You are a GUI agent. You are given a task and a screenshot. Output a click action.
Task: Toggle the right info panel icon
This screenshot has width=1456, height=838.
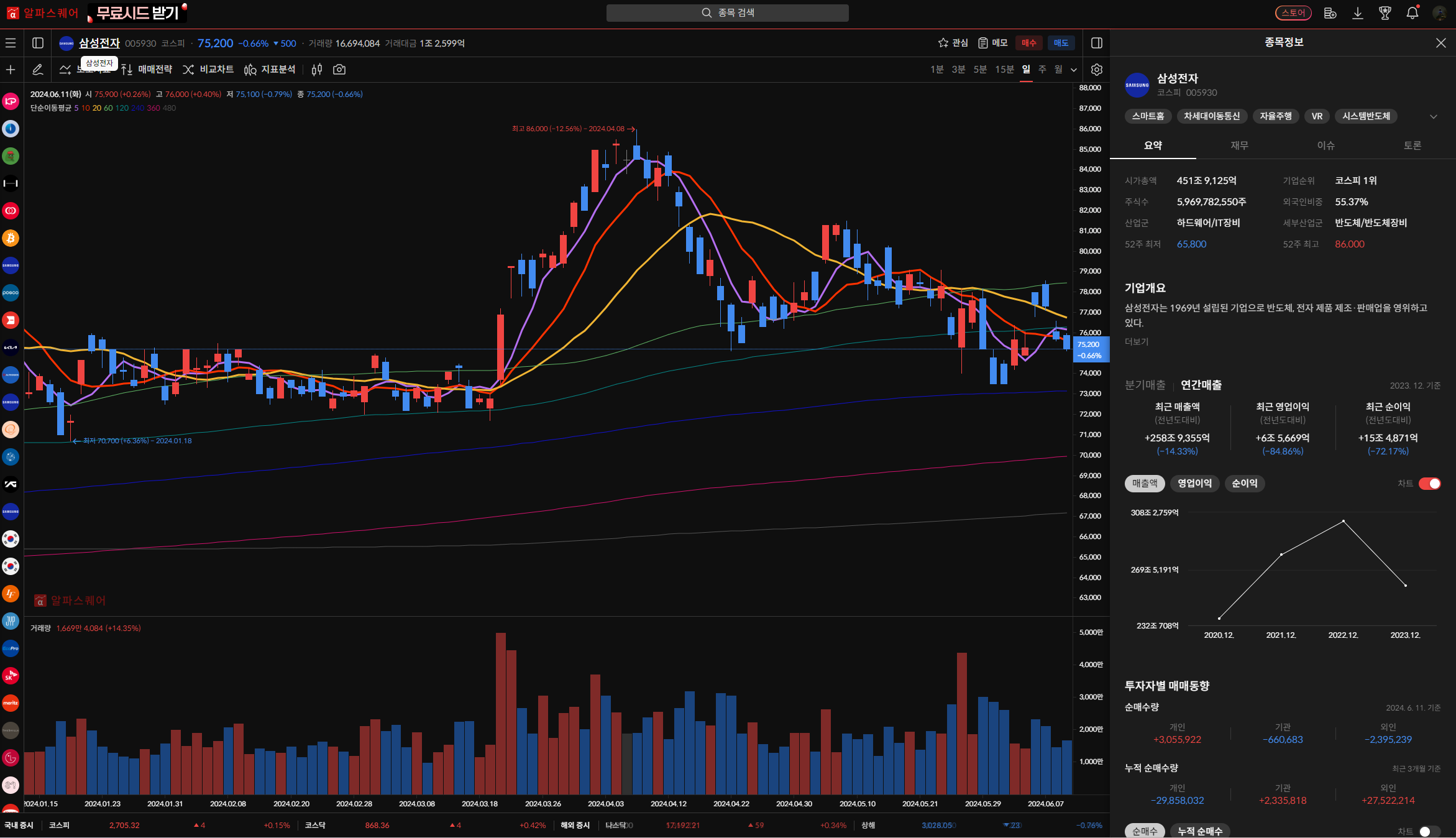(1097, 43)
